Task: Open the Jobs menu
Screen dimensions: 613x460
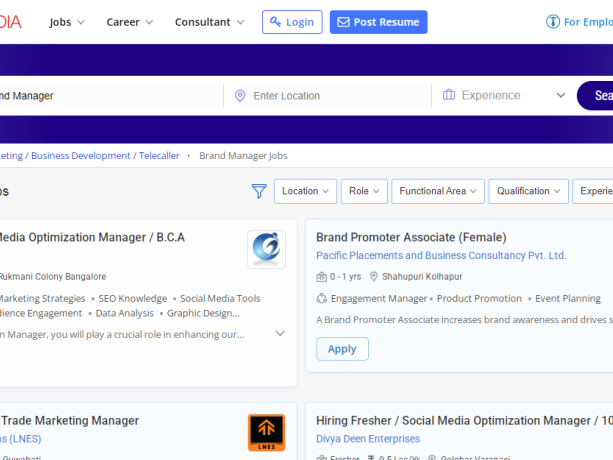Action: tap(67, 22)
